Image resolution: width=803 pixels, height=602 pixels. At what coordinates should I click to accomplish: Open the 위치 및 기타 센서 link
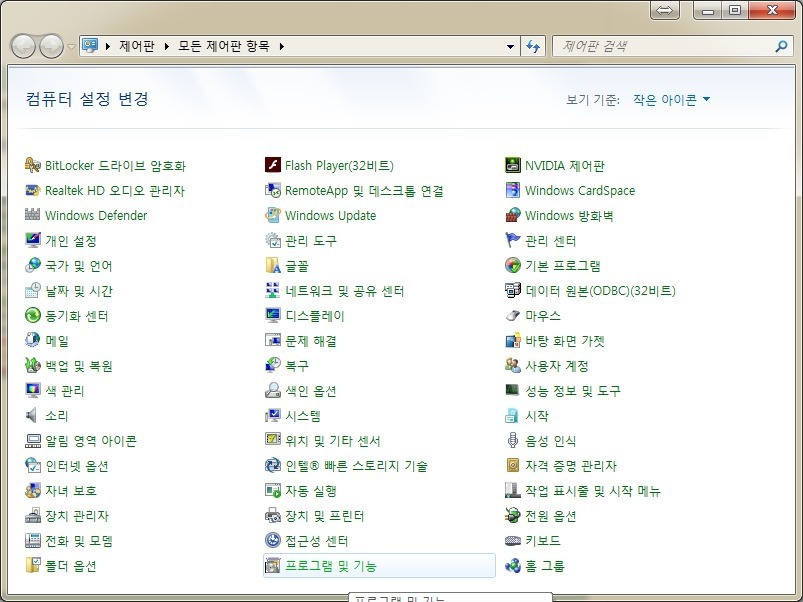(x=333, y=441)
